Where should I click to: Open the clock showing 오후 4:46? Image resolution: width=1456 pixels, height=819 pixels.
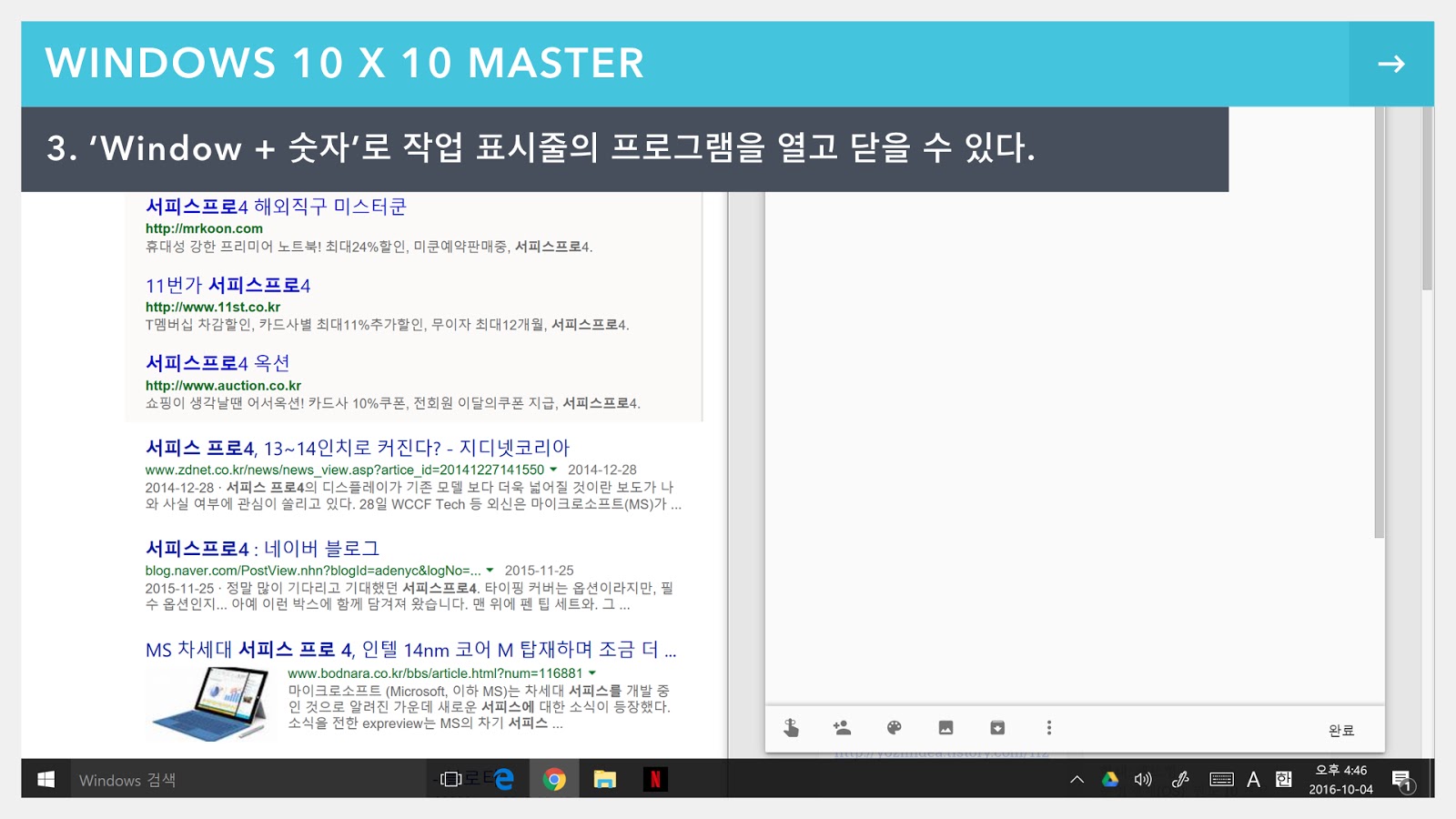point(1341,770)
